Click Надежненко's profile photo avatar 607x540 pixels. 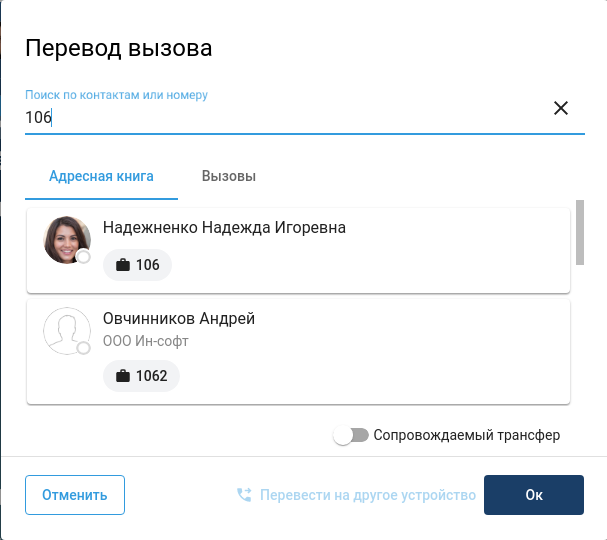pos(66,239)
